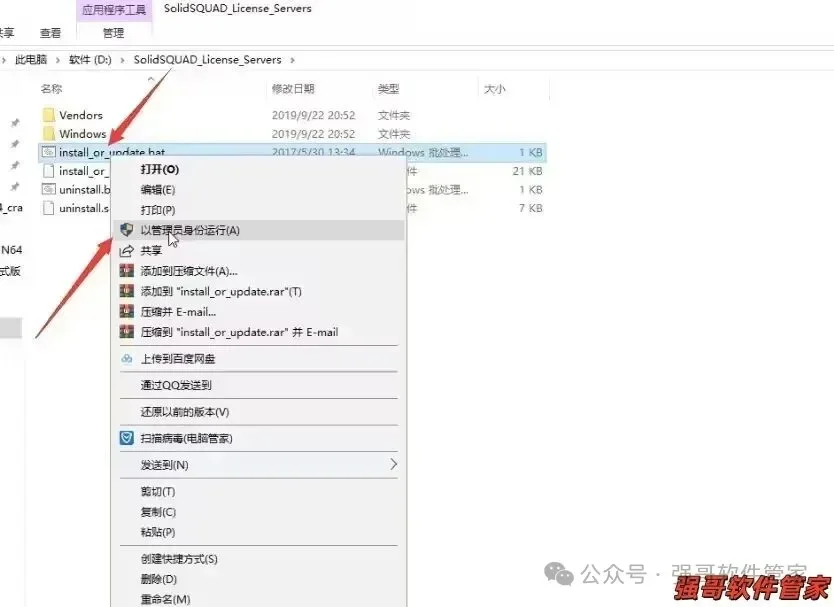Image resolution: width=834 pixels, height=607 pixels.
Task: Click 软件 (D:) in the address breadcrumb
Action: coord(90,60)
